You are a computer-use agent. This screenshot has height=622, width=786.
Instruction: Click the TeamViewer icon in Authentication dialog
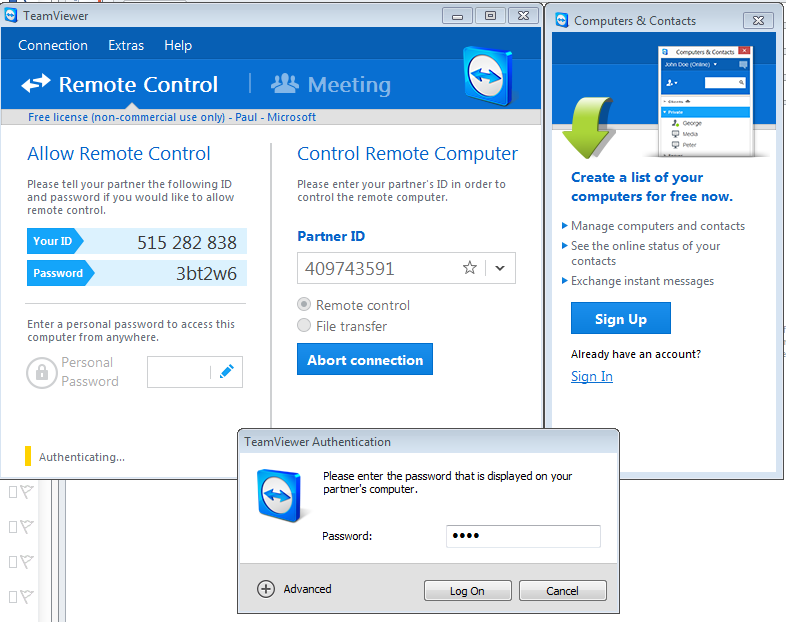click(280, 496)
